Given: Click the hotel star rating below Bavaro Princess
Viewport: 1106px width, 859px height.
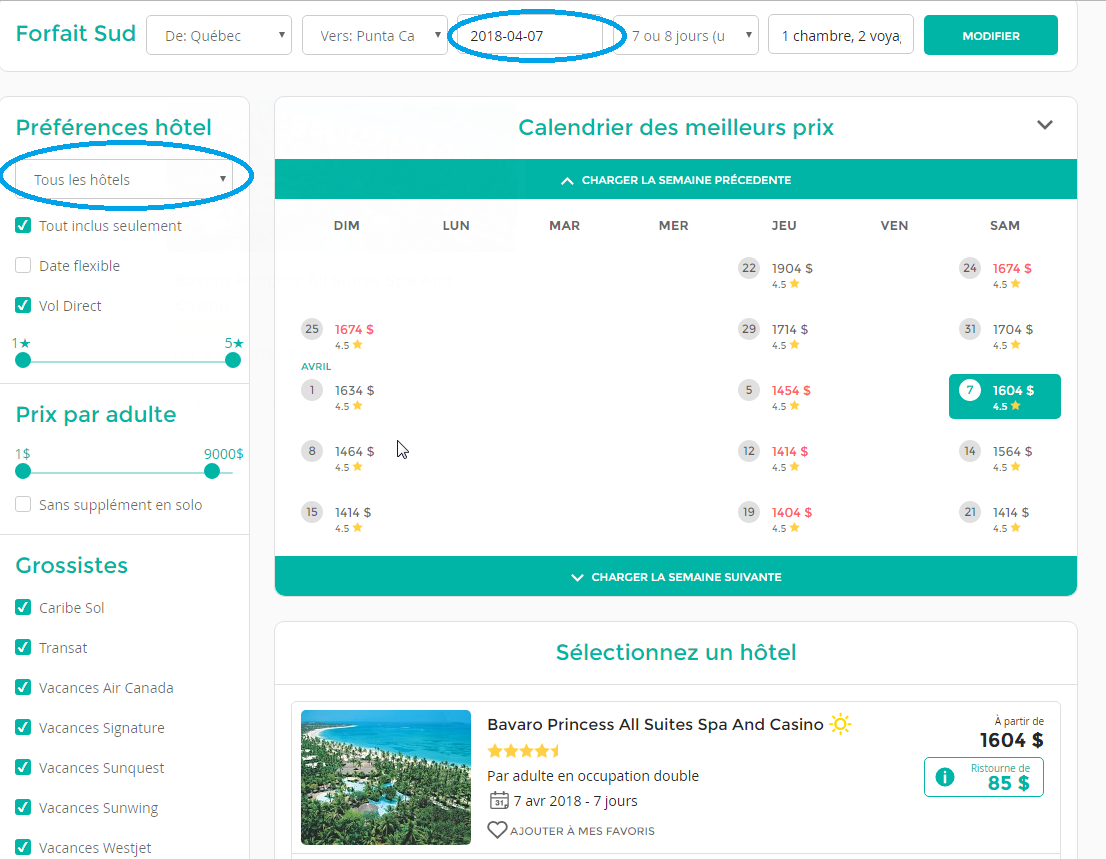Looking at the screenshot, I should coord(523,750).
